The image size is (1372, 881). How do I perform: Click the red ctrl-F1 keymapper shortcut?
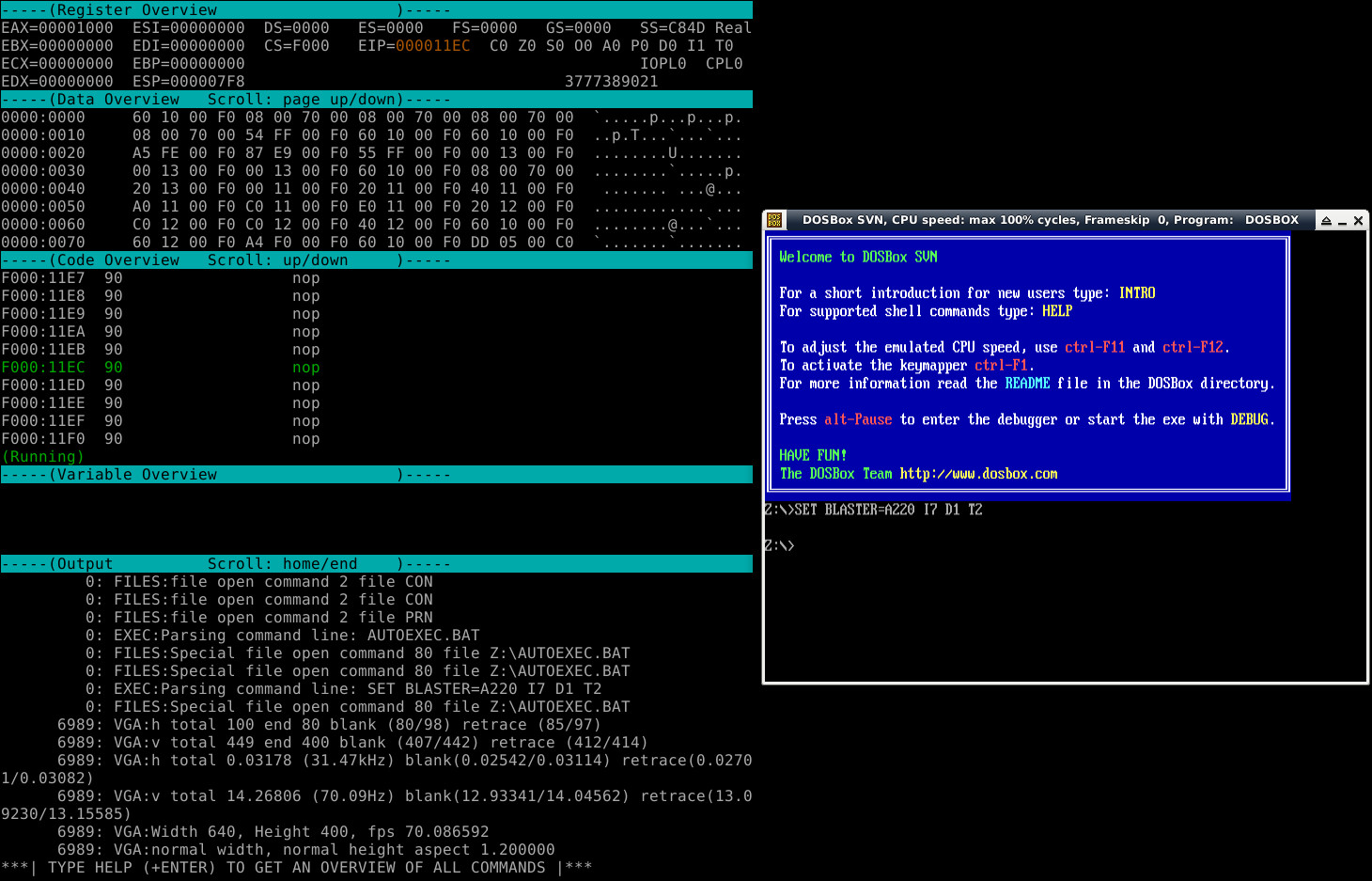1001,365
